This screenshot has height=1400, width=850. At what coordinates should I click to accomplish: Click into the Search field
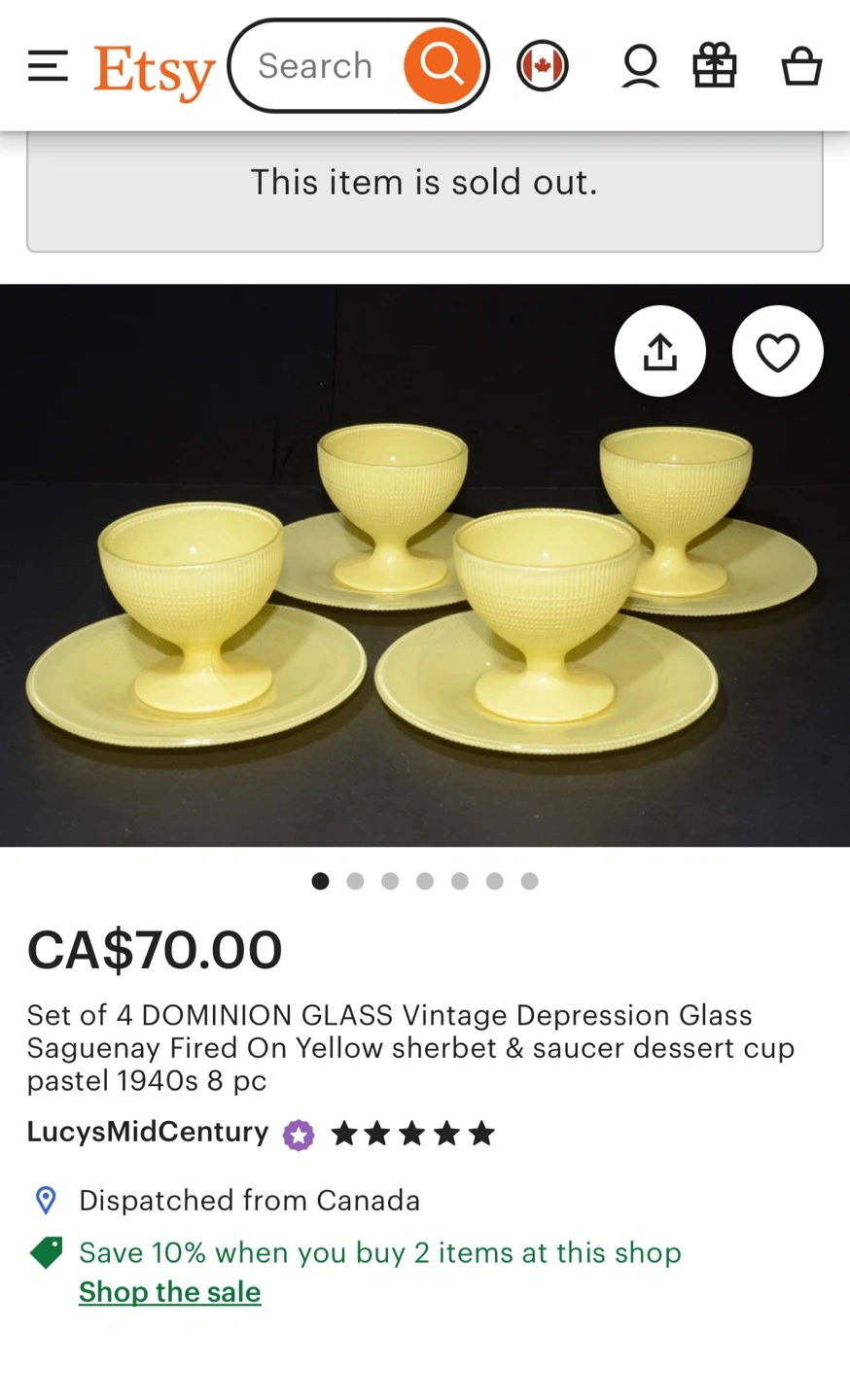click(316, 66)
